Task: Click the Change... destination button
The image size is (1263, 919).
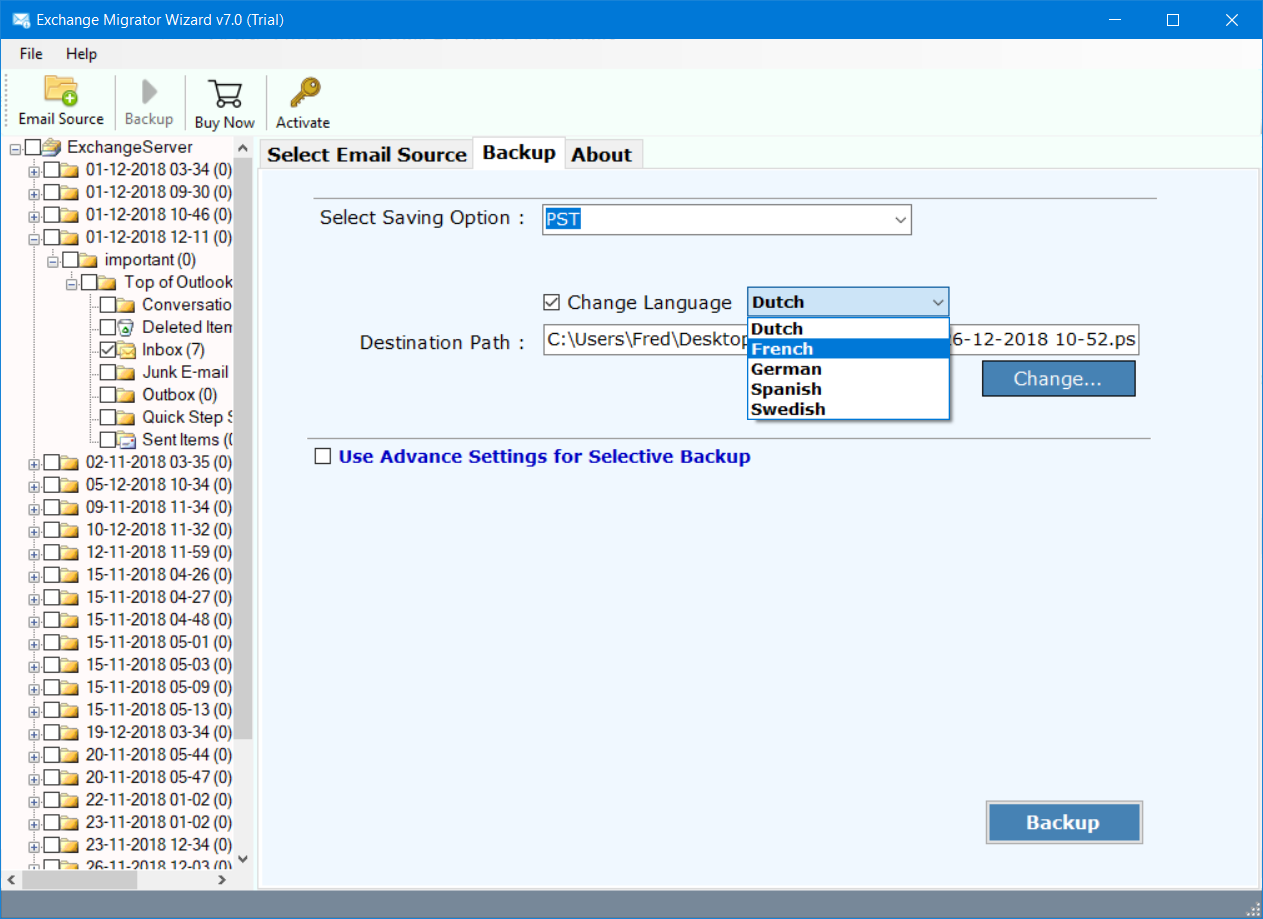Action: (x=1058, y=379)
